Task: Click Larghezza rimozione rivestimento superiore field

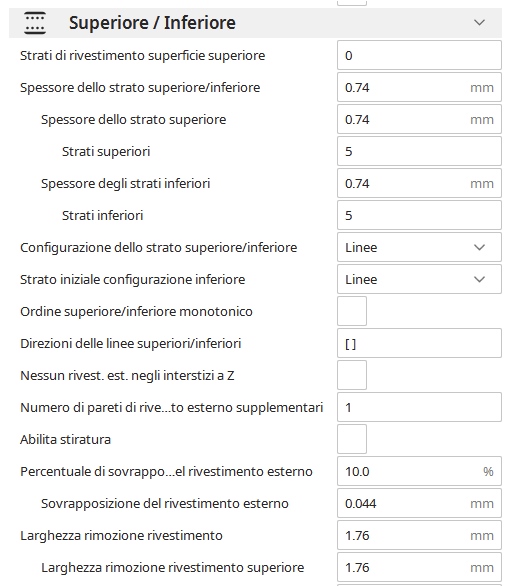Action: coord(419,567)
